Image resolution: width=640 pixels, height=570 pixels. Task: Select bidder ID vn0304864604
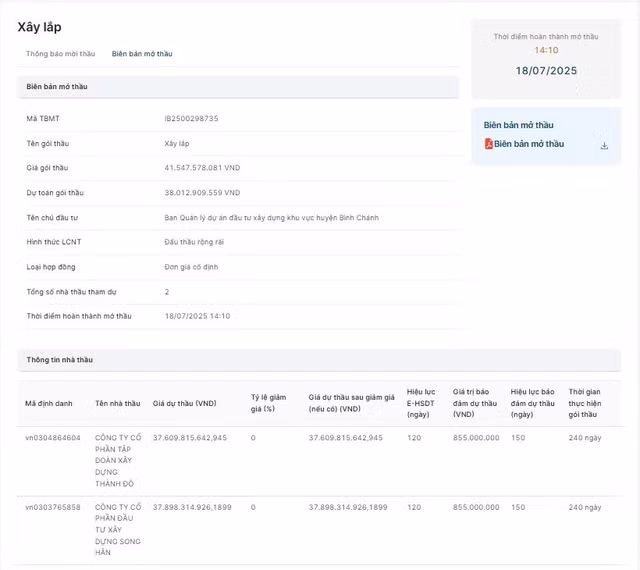pos(53,438)
